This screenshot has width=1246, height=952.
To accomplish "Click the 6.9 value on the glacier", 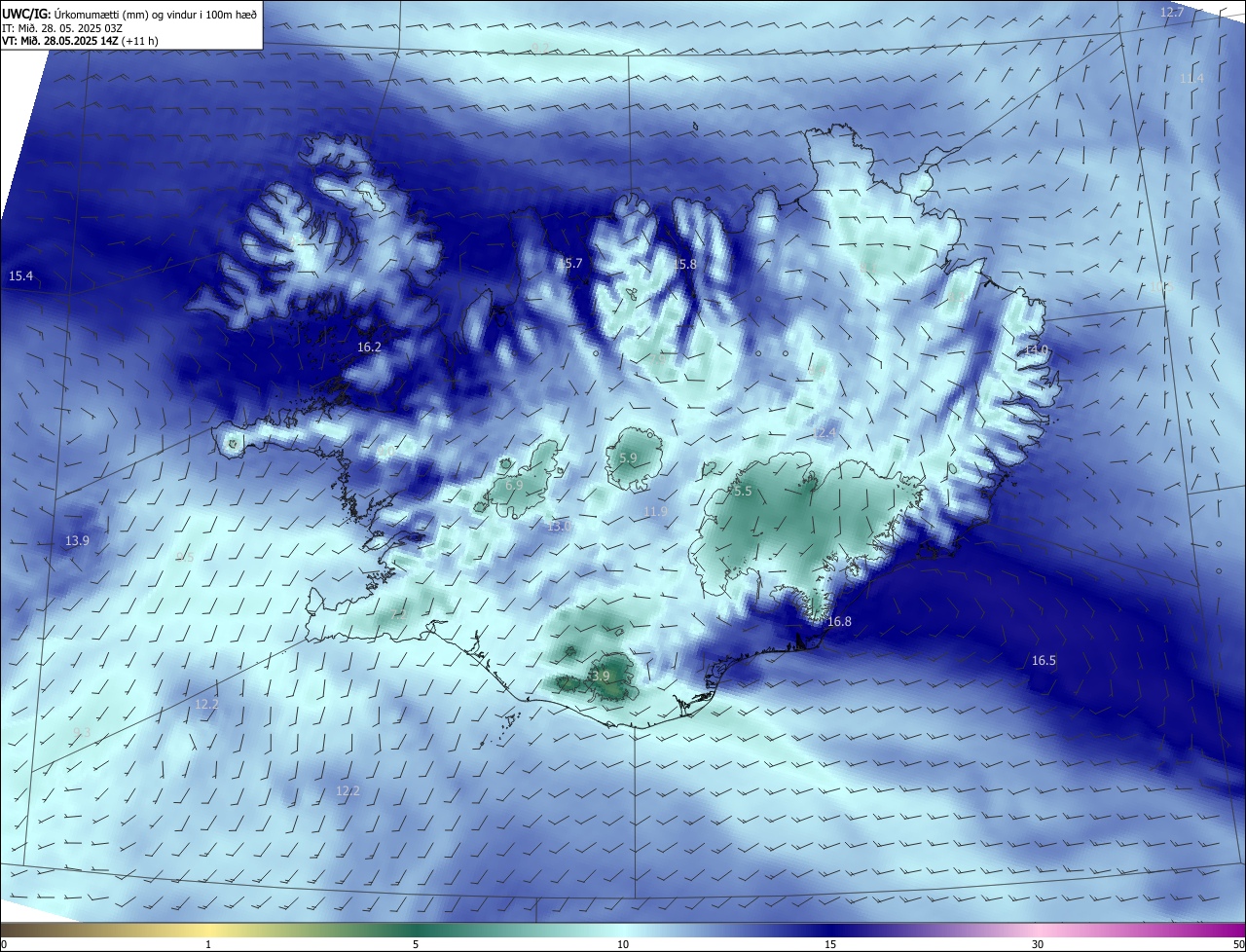I will tap(514, 485).
